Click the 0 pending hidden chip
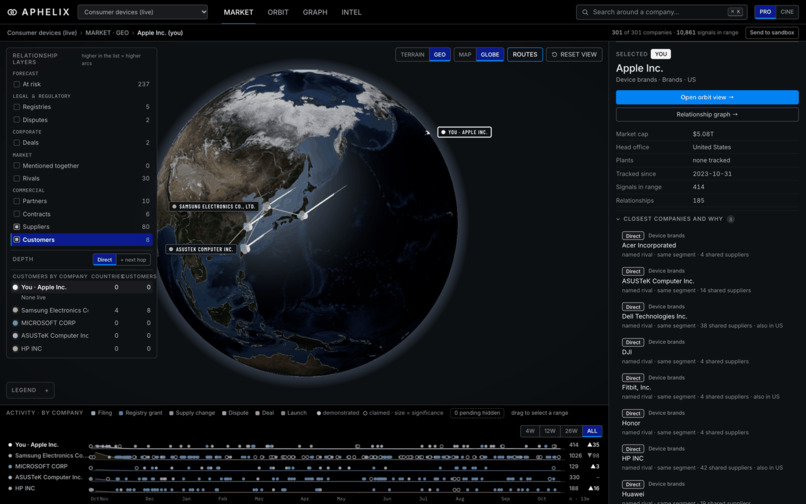806x504 pixels. pyautogui.click(x=477, y=413)
